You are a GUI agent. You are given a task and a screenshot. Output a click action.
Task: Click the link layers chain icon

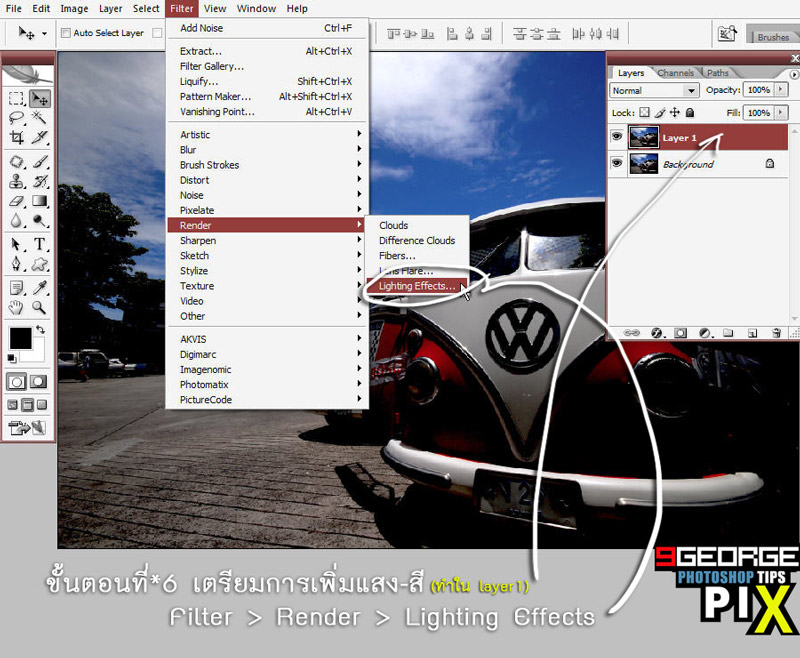point(632,333)
